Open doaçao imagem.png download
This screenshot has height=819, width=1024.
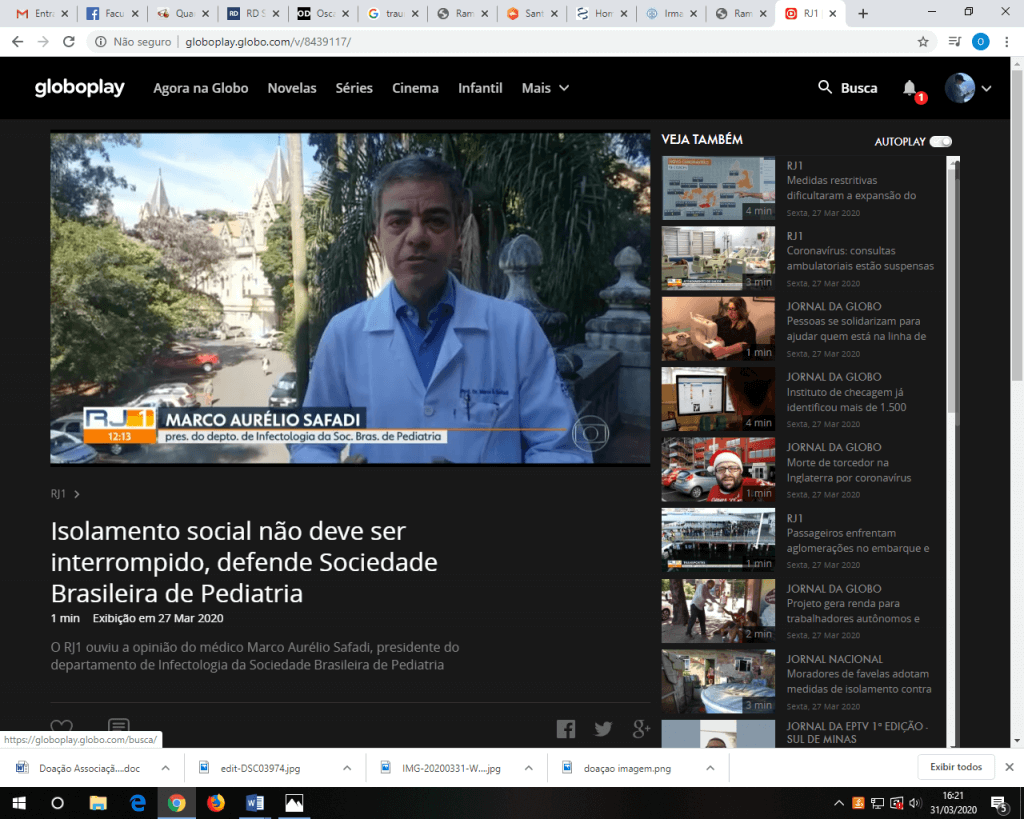pyautogui.click(x=627, y=768)
